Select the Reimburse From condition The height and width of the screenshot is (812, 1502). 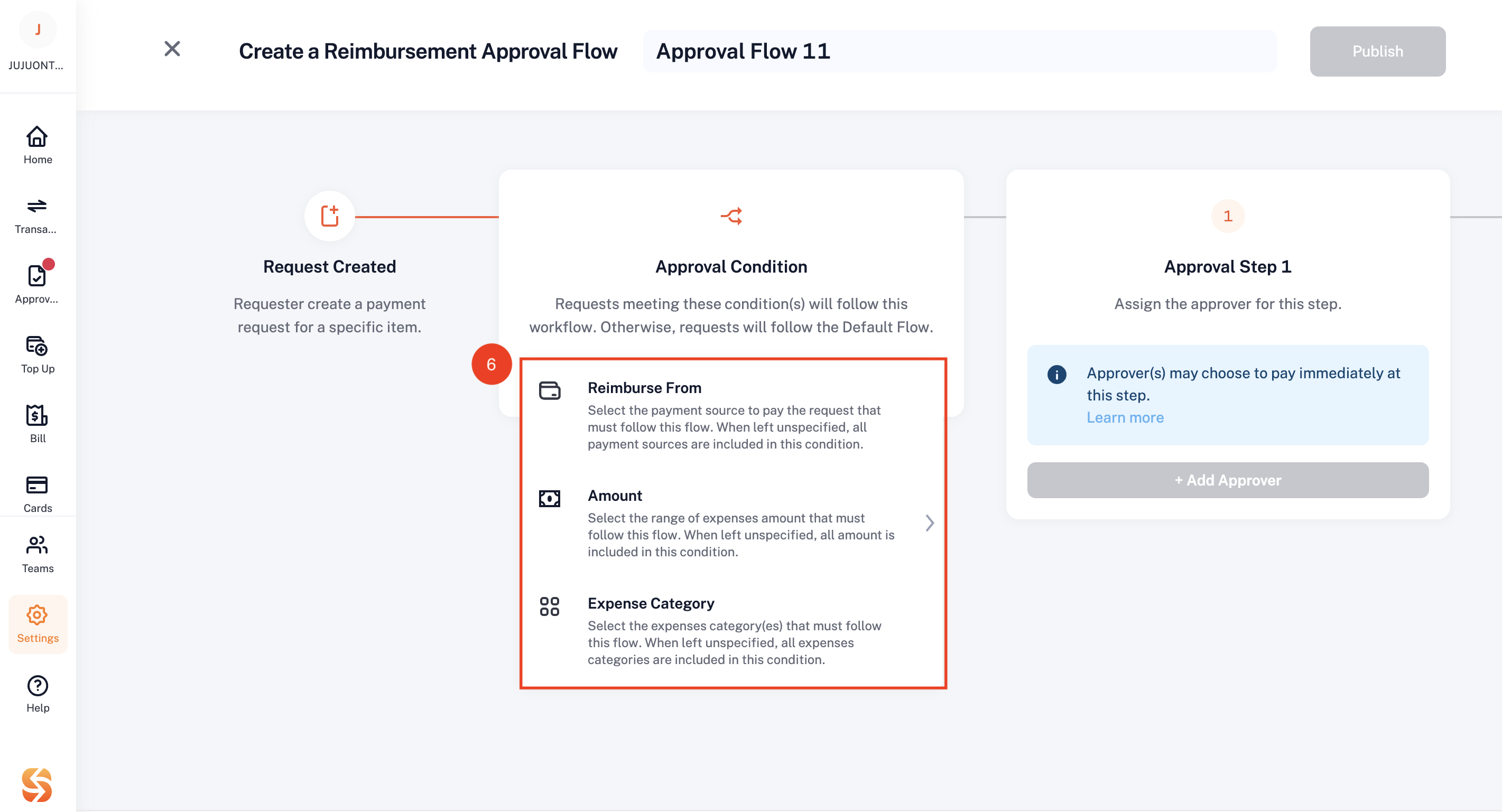tap(733, 415)
